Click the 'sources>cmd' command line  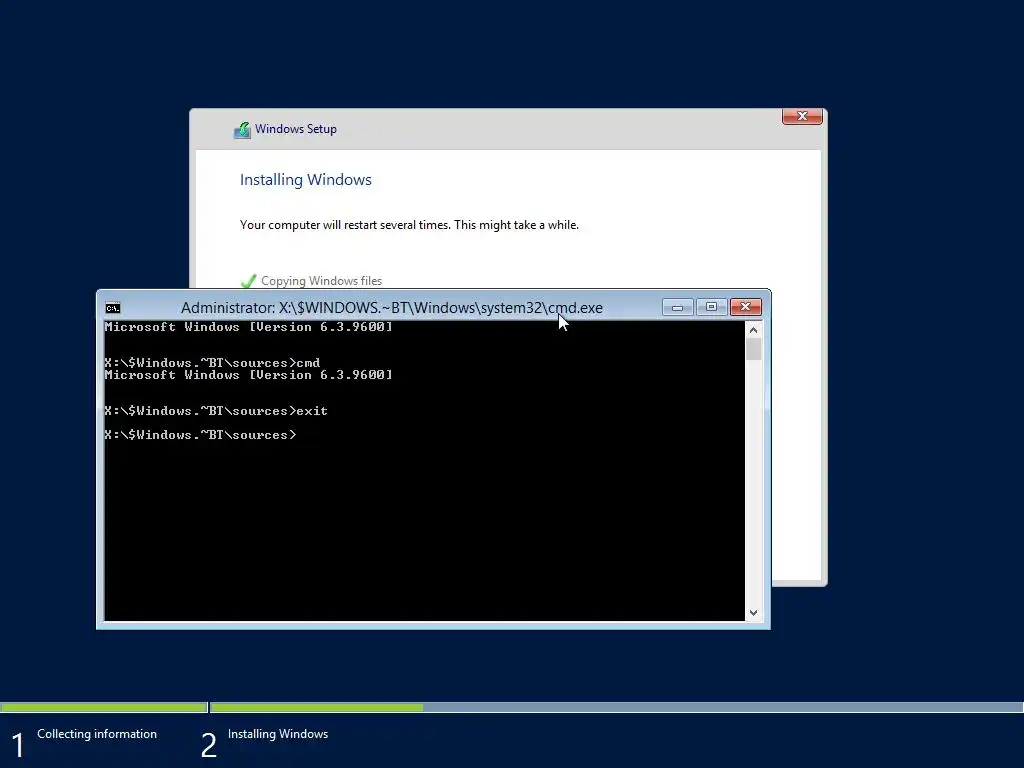pos(212,362)
